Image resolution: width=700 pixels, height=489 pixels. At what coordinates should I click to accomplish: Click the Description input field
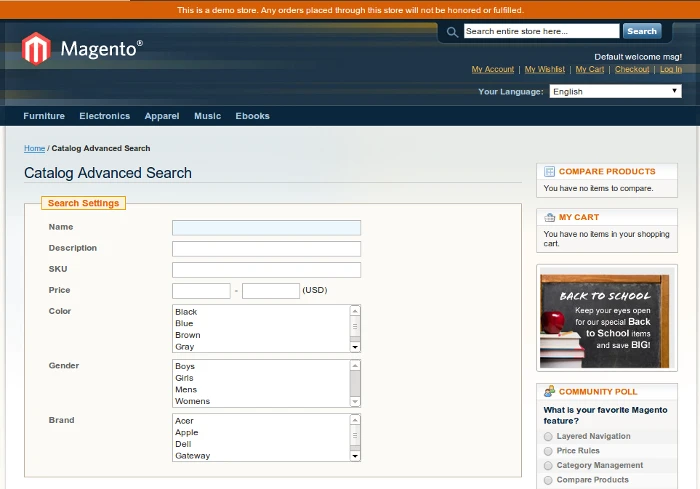pyautogui.click(x=267, y=249)
